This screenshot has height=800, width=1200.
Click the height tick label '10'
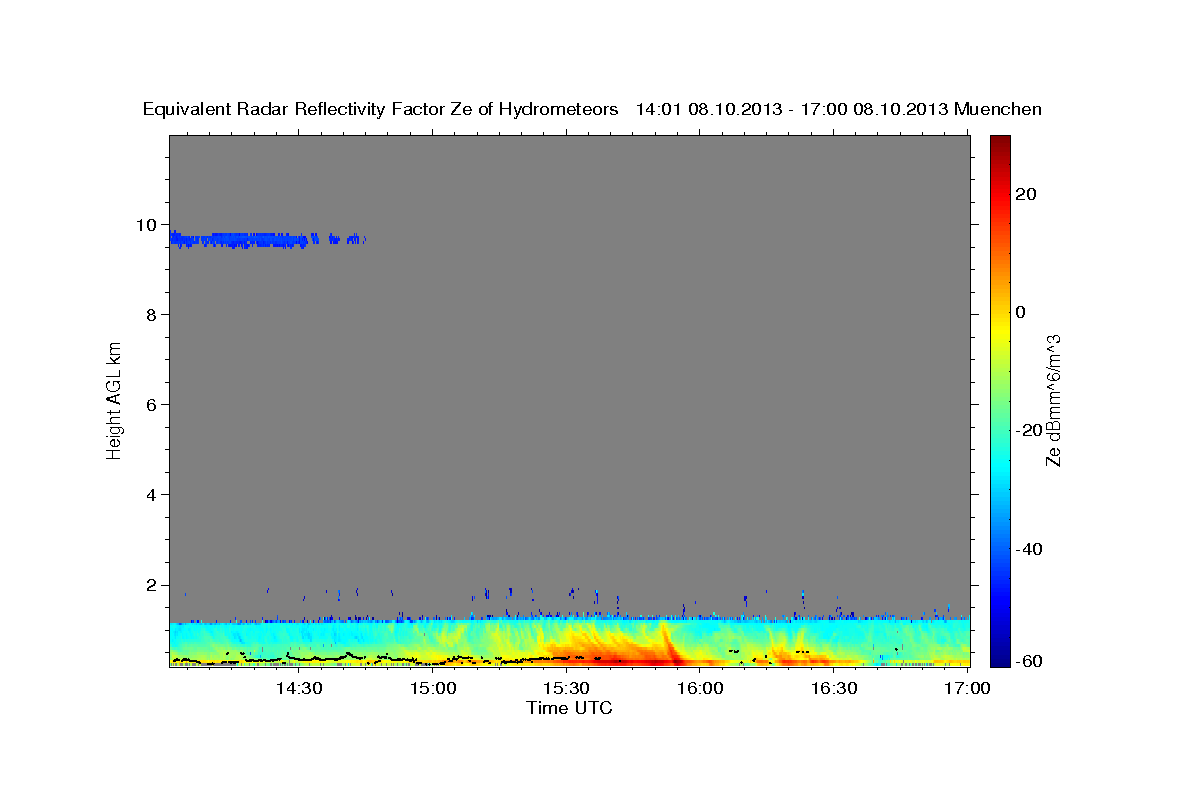point(146,225)
